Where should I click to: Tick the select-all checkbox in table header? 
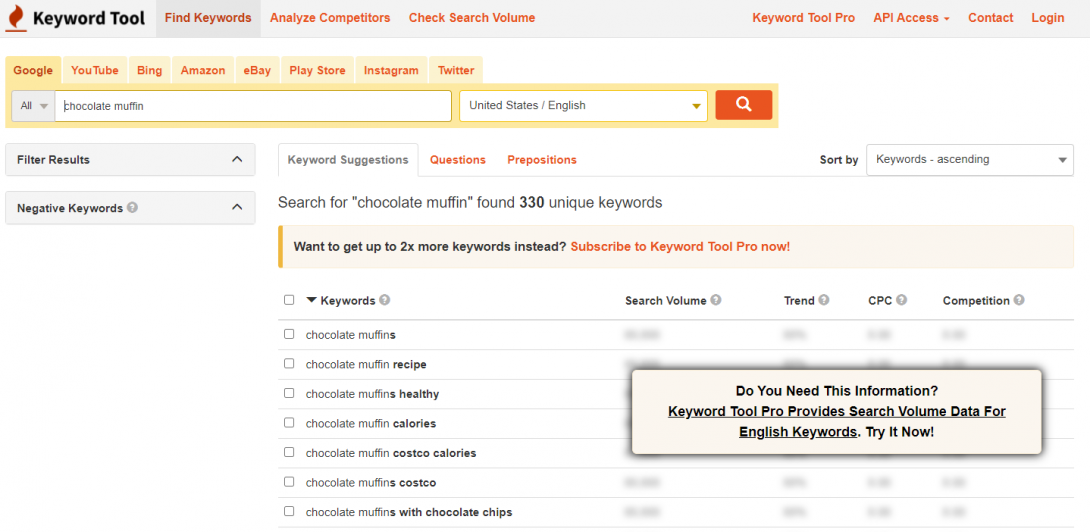pyautogui.click(x=289, y=300)
